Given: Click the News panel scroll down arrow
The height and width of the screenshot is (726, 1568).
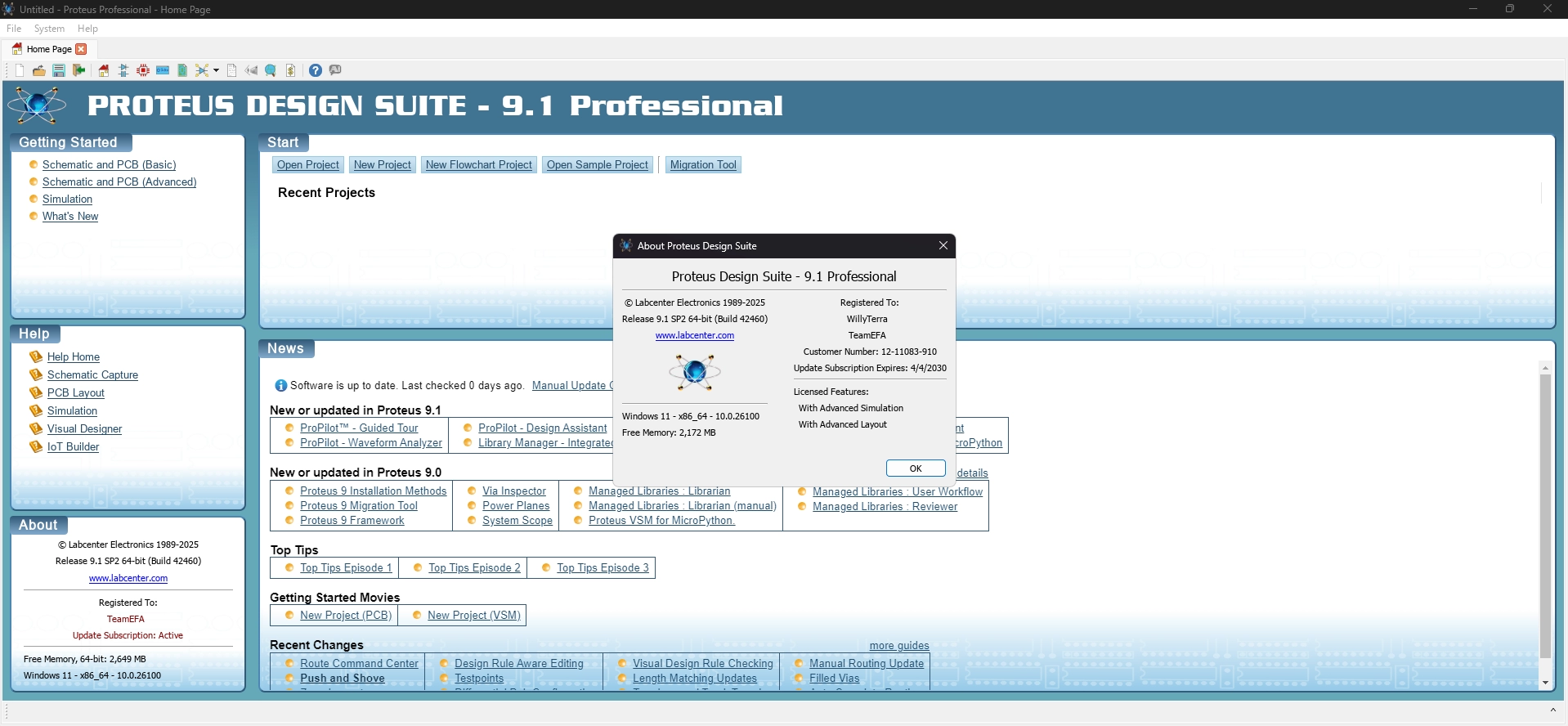Looking at the screenshot, I should [1545, 683].
